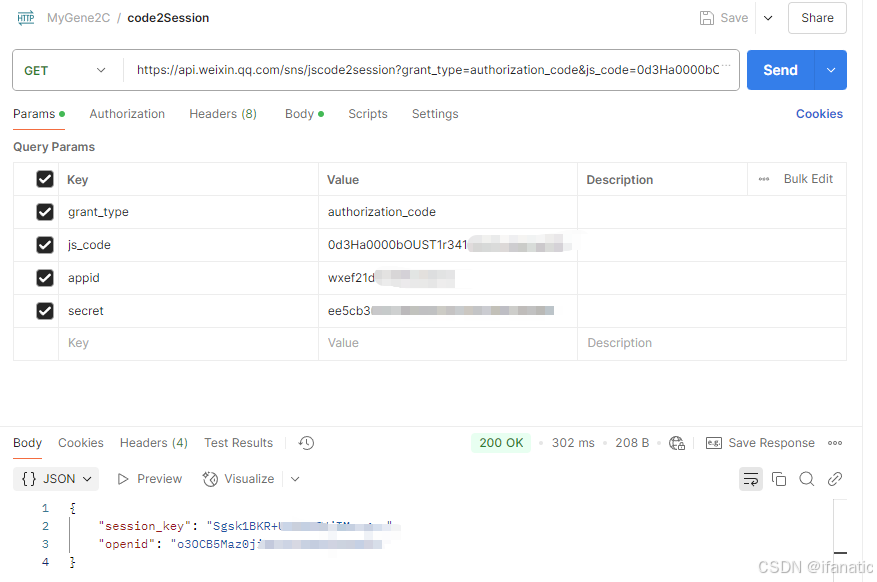
Task: Open the query params table options ellipsis
Action: click(x=764, y=179)
